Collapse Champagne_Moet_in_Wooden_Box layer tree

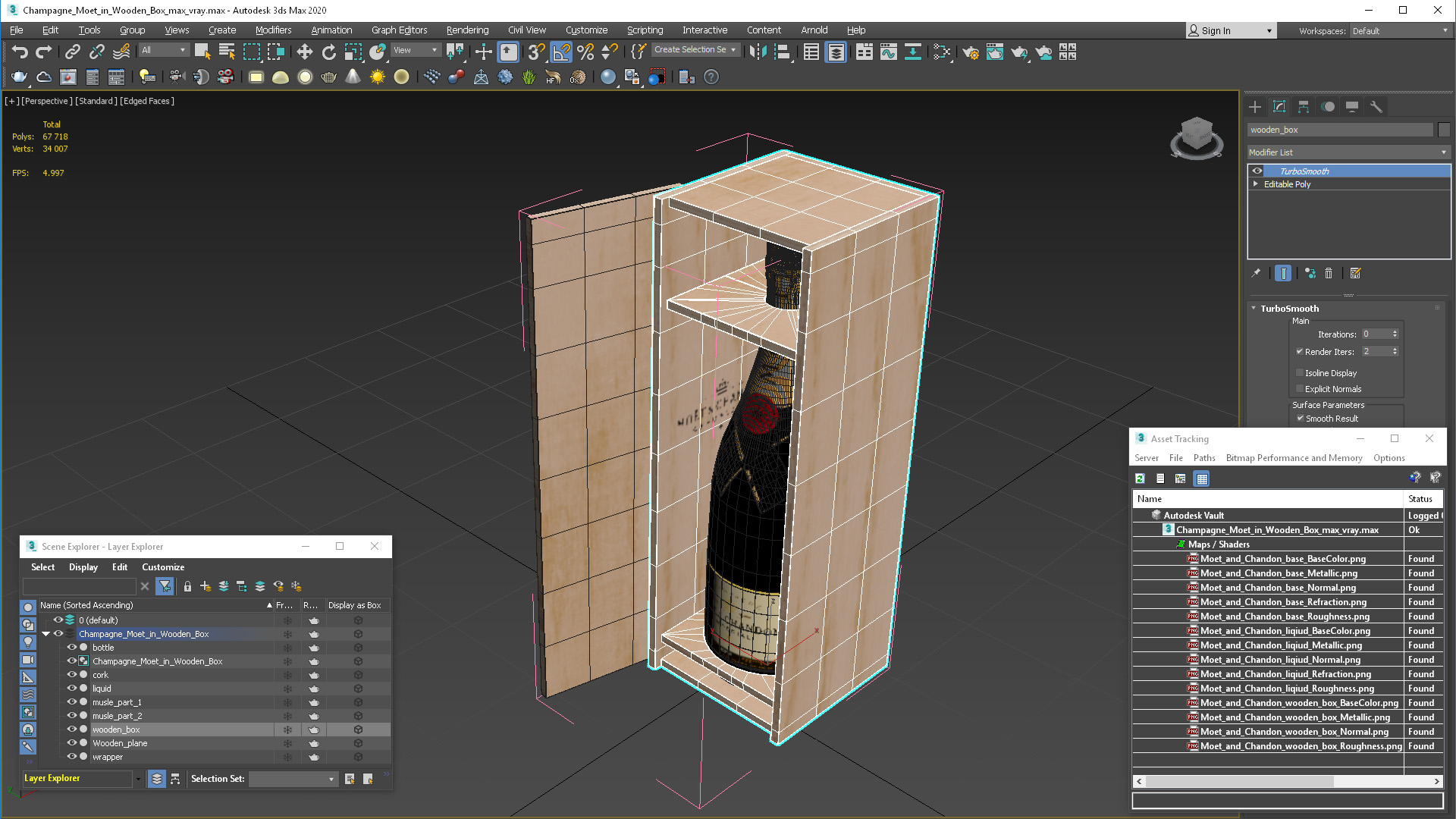tap(45, 634)
